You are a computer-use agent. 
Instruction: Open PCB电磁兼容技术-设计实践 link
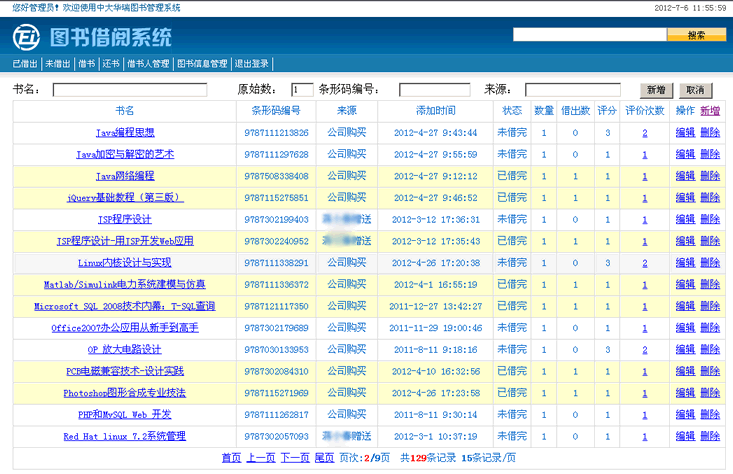[x=125, y=371]
